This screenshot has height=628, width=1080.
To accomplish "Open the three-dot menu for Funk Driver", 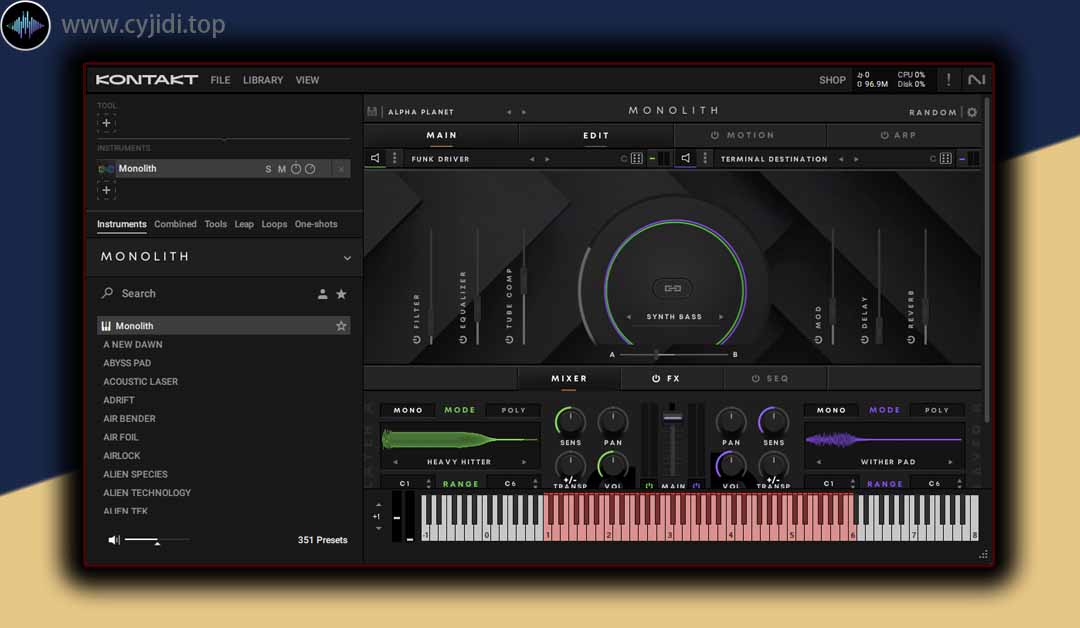I will pyautogui.click(x=394, y=158).
